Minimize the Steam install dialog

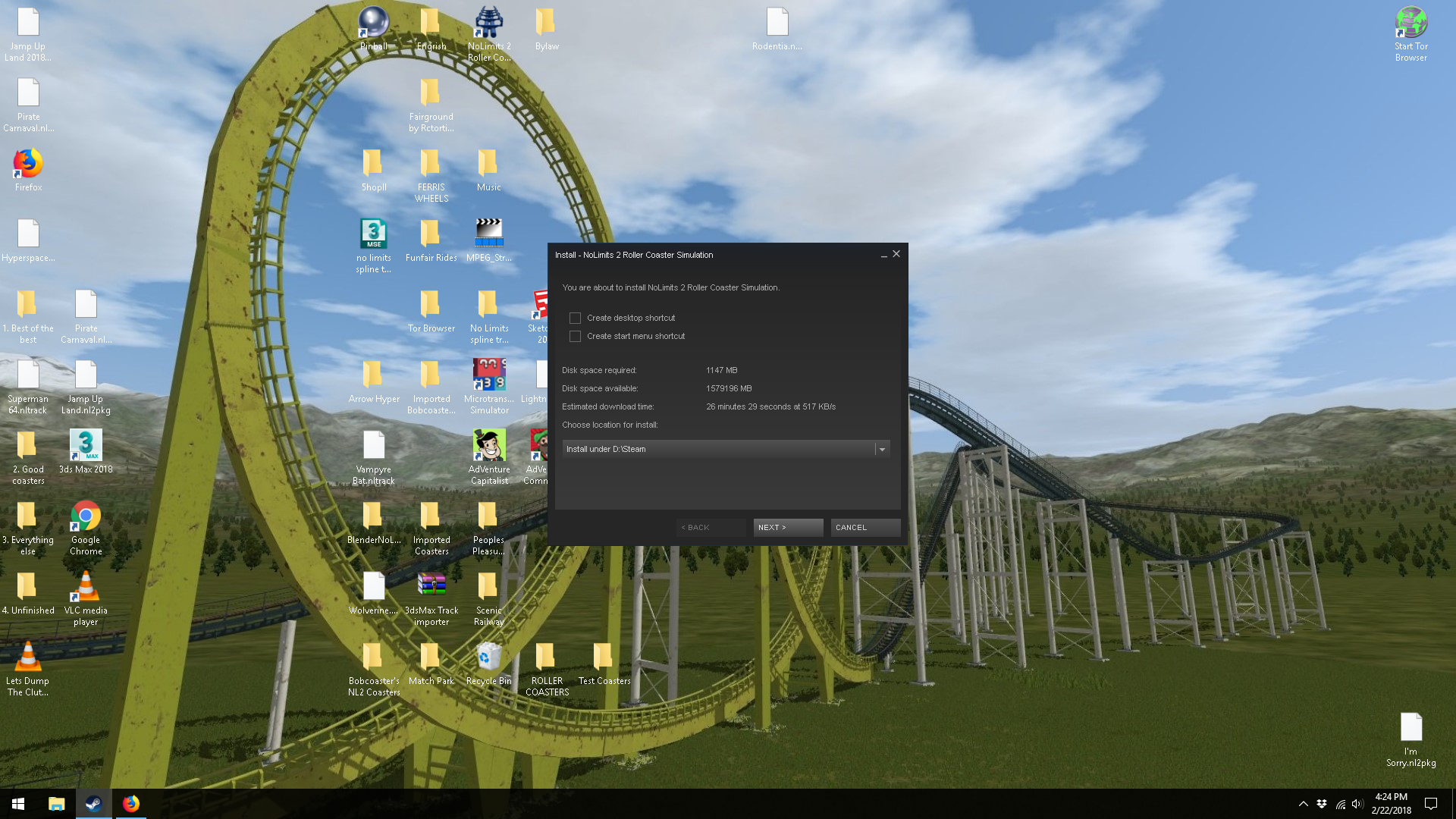(x=883, y=256)
